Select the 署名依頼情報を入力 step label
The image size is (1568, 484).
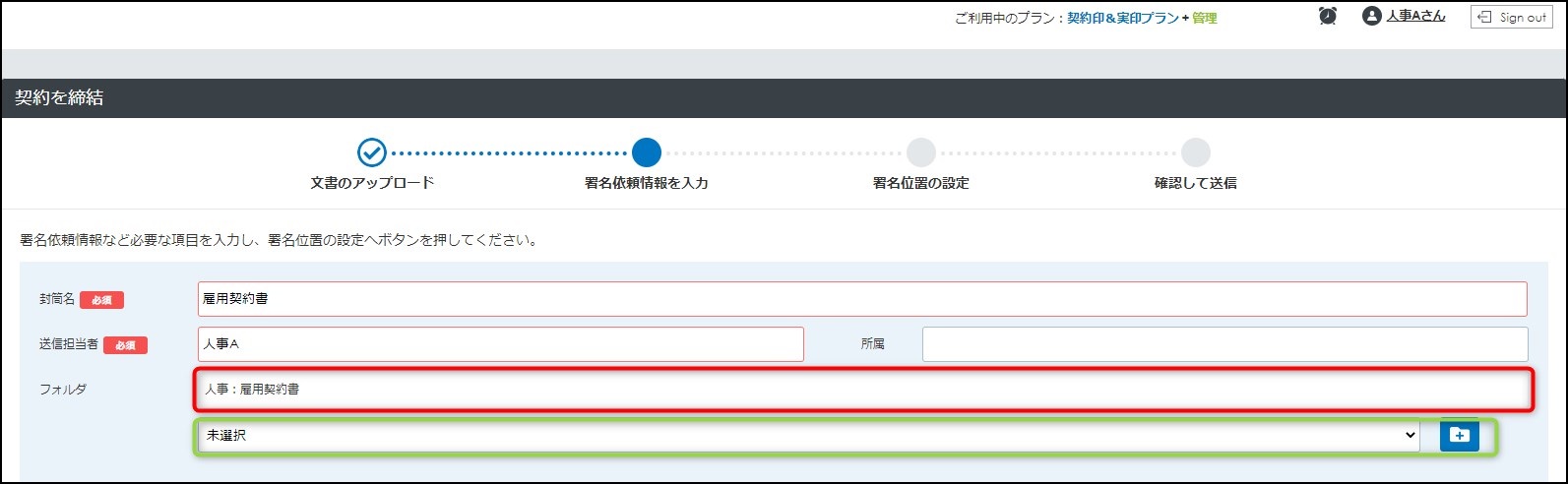pos(647,183)
